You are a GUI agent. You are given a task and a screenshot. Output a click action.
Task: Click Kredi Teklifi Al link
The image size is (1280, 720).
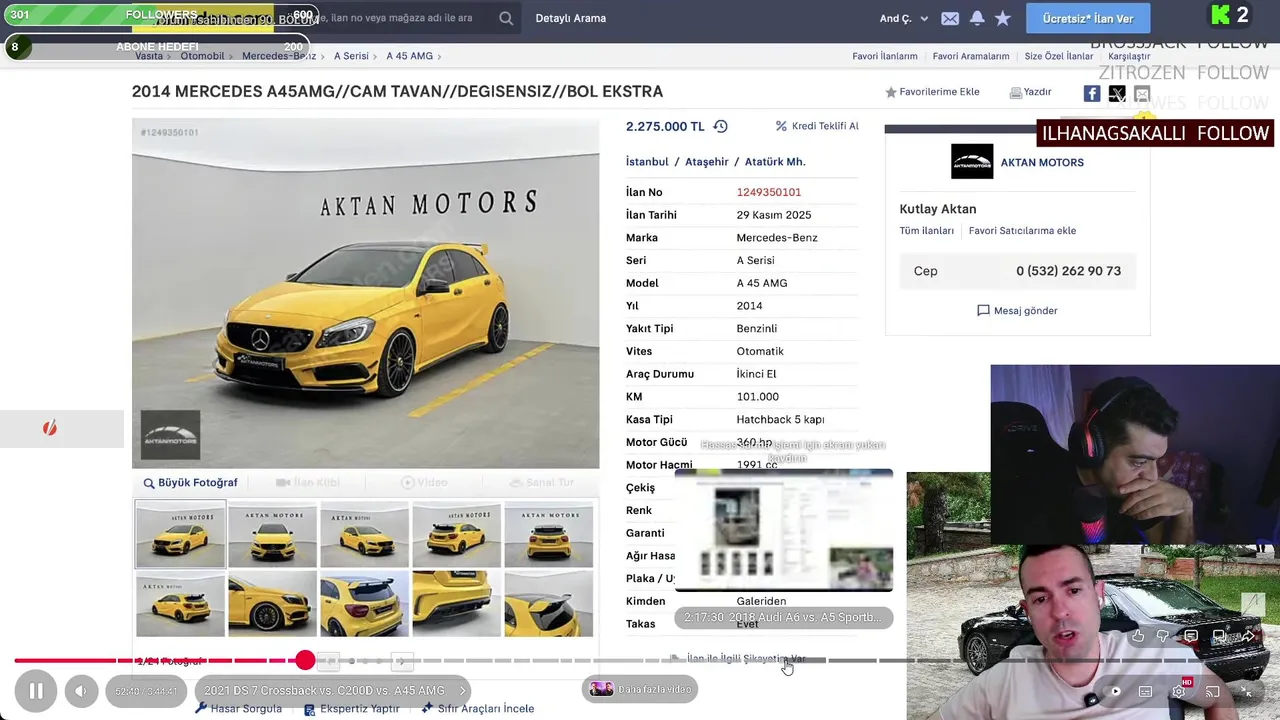(x=817, y=126)
